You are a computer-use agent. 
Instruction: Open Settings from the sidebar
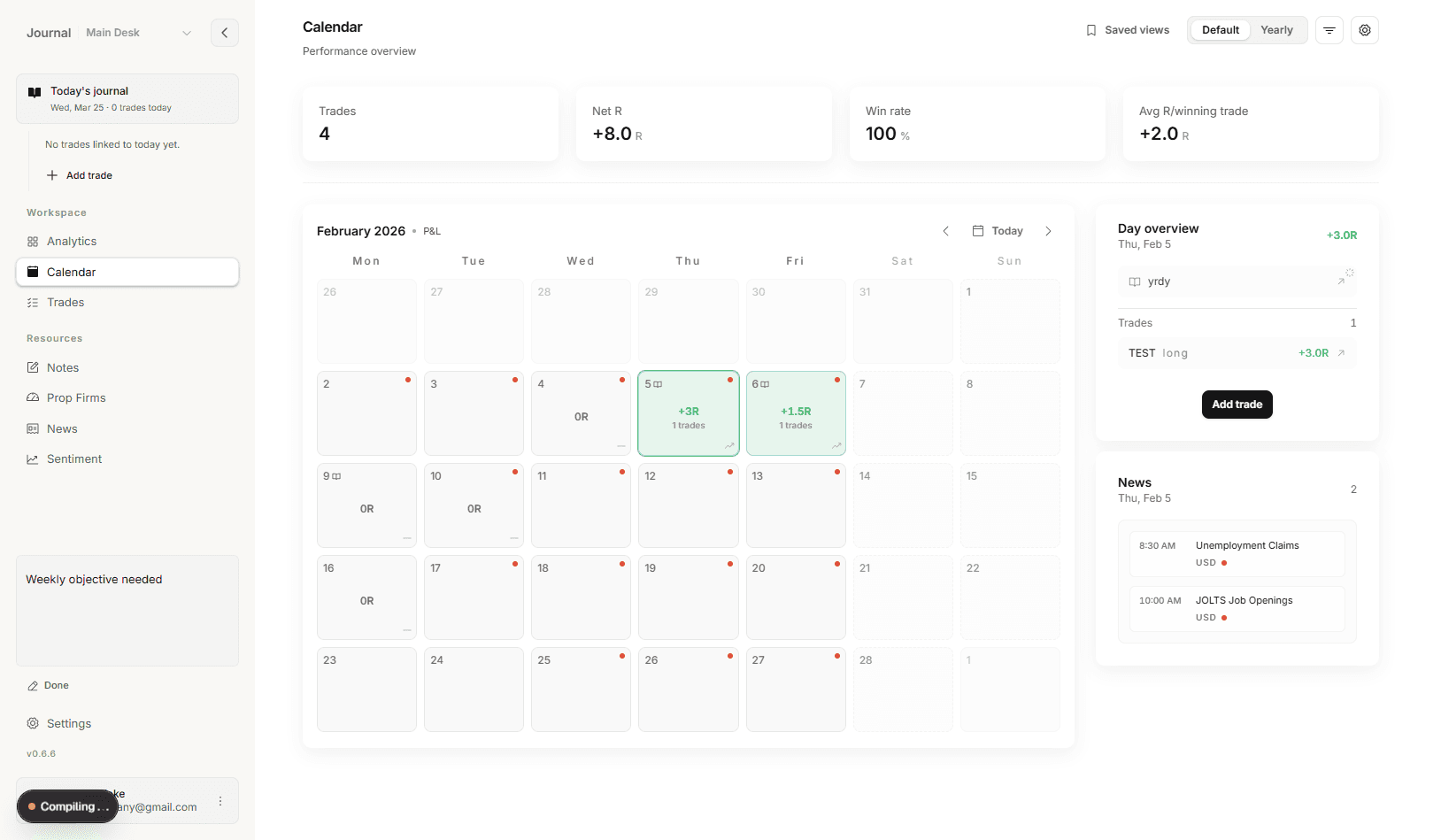tap(70, 723)
